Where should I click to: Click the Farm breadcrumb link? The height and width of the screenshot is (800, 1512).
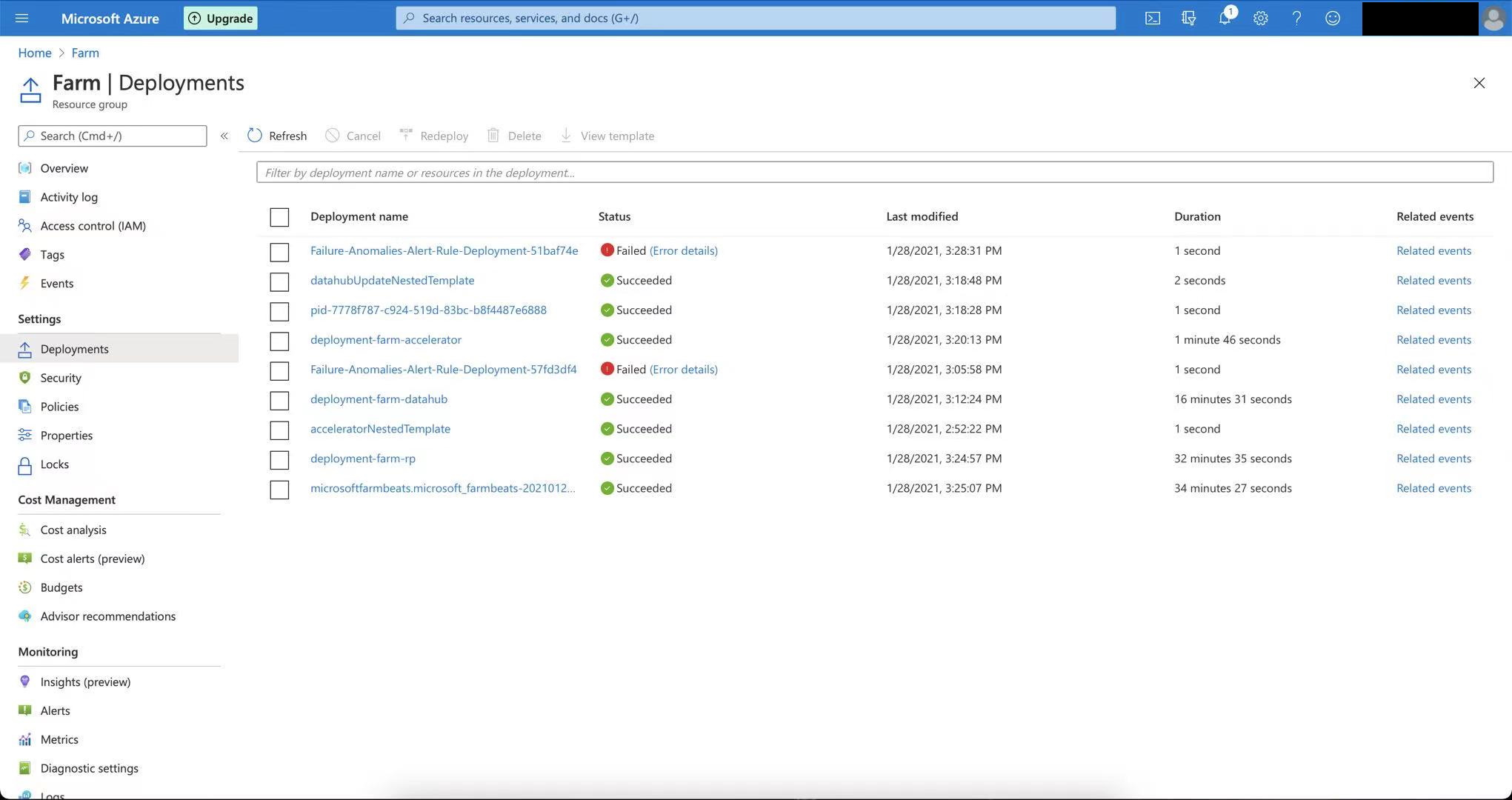[85, 53]
